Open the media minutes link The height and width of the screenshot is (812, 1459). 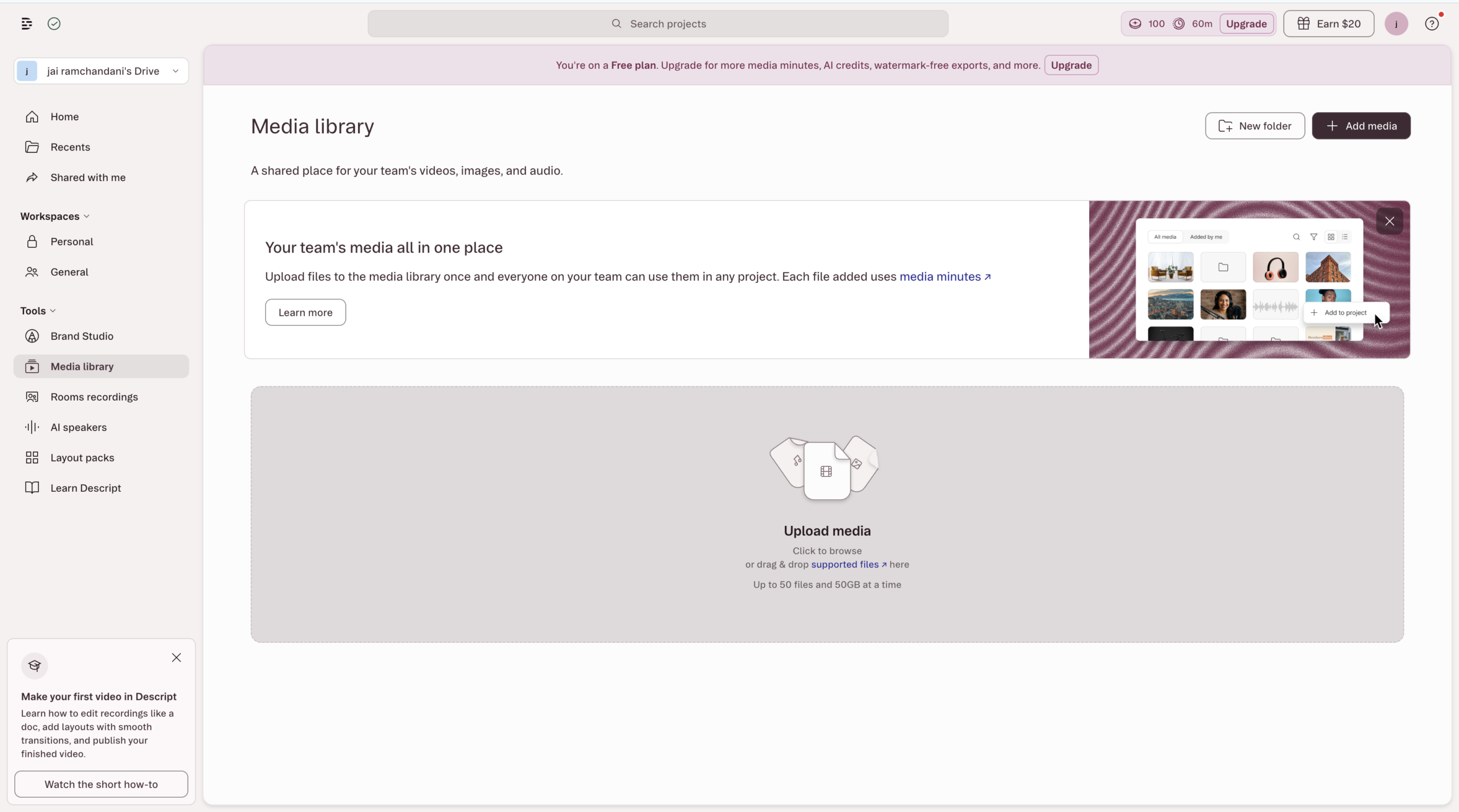pyautogui.click(x=946, y=277)
